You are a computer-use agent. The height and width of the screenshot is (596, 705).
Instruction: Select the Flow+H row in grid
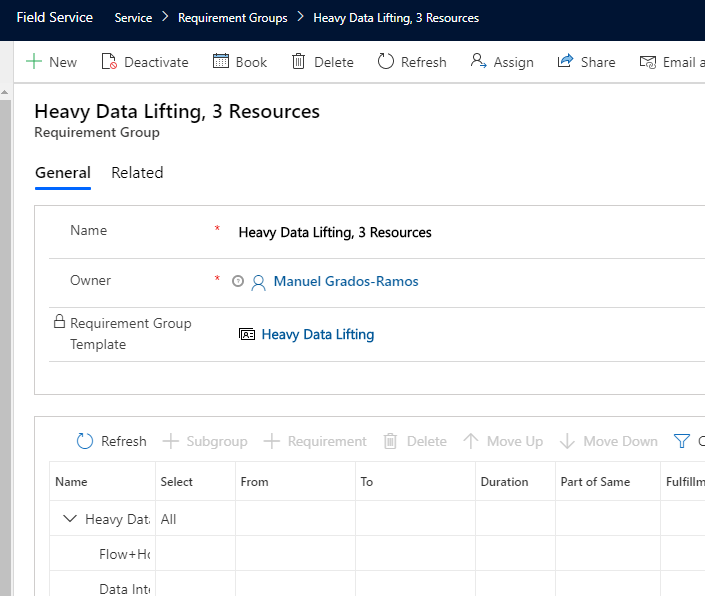click(x=377, y=554)
